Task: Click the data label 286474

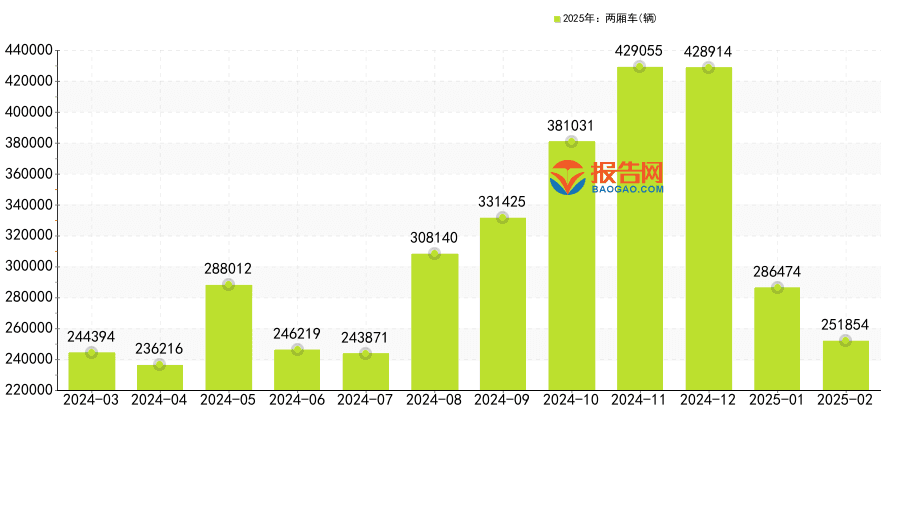Action: point(777,272)
